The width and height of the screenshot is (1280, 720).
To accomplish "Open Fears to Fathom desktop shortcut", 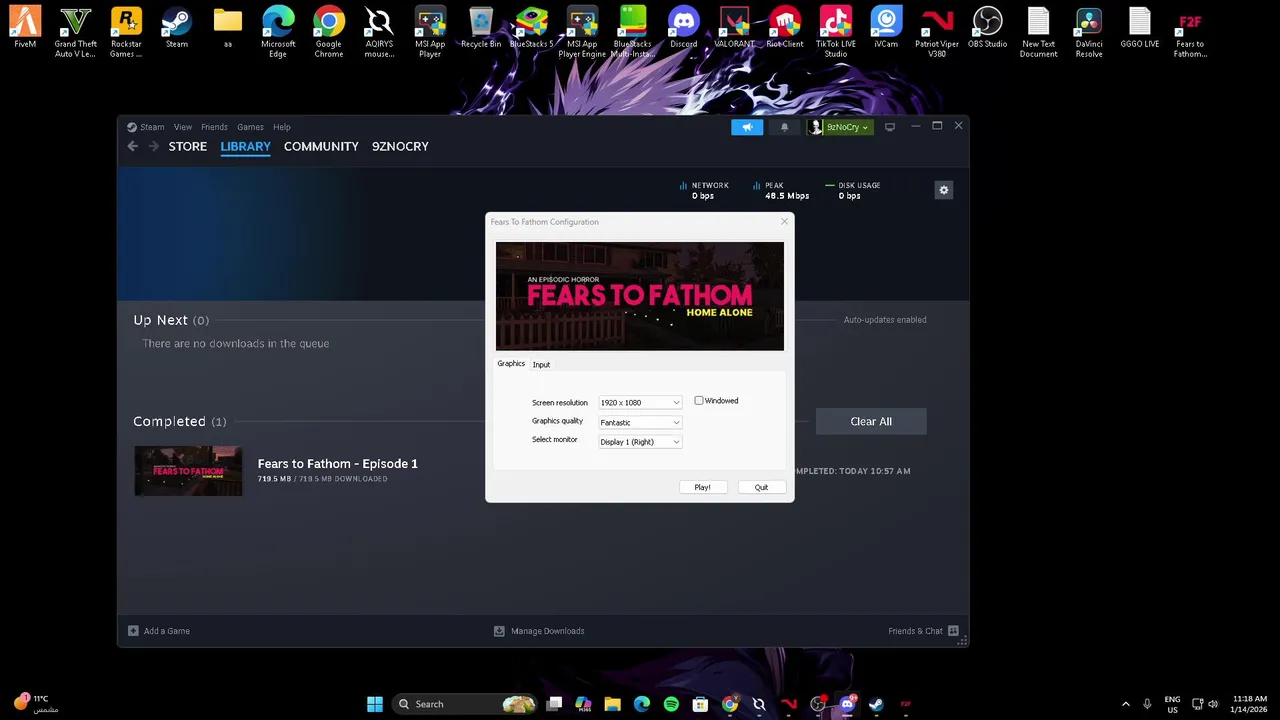I will [x=1190, y=33].
